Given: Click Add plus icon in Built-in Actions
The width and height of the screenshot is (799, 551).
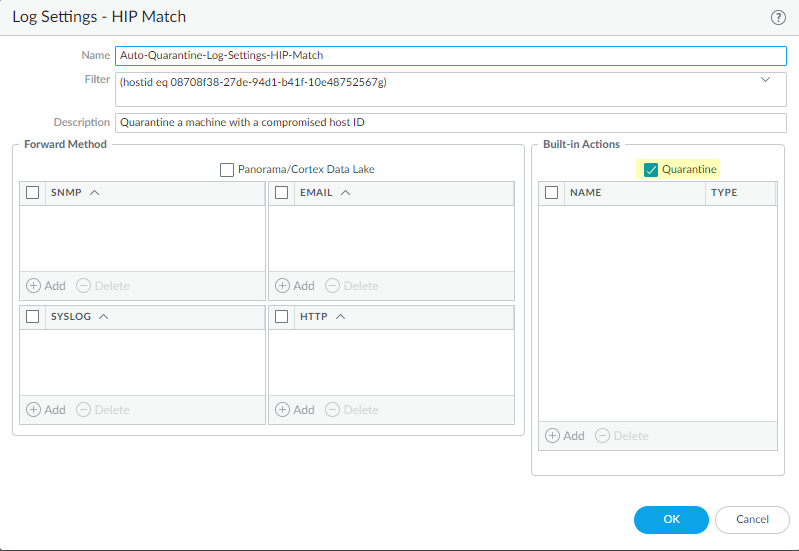Looking at the screenshot, I should [553, 436].
